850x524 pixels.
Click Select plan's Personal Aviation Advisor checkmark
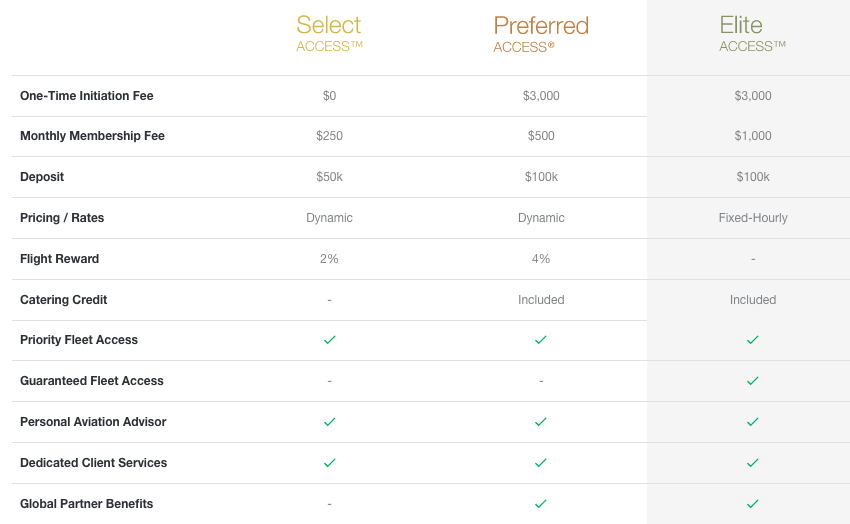329,422
